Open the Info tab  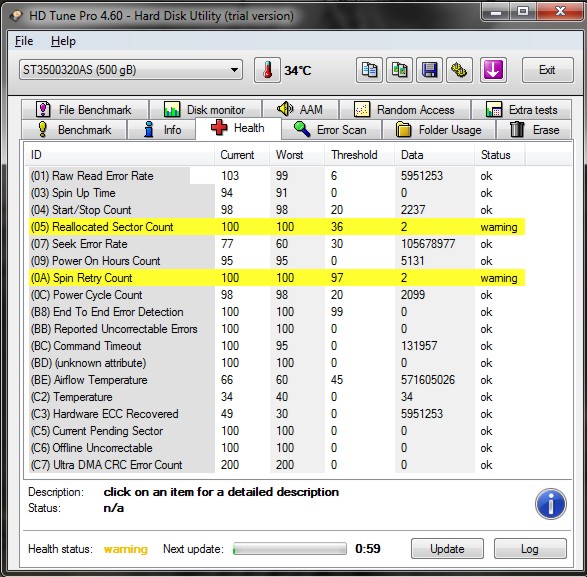162,130
